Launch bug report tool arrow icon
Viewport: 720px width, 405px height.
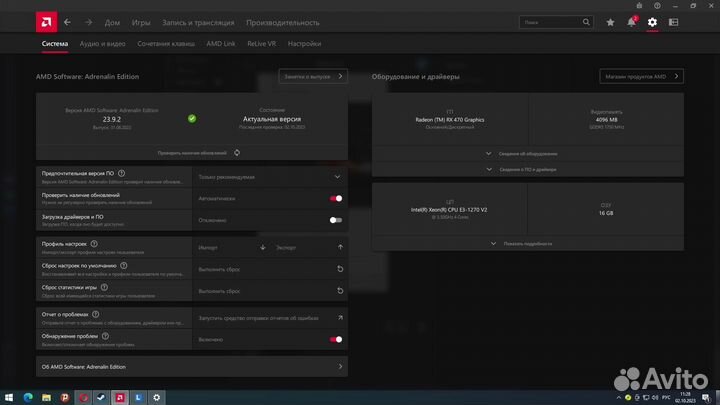coord(340,317)
